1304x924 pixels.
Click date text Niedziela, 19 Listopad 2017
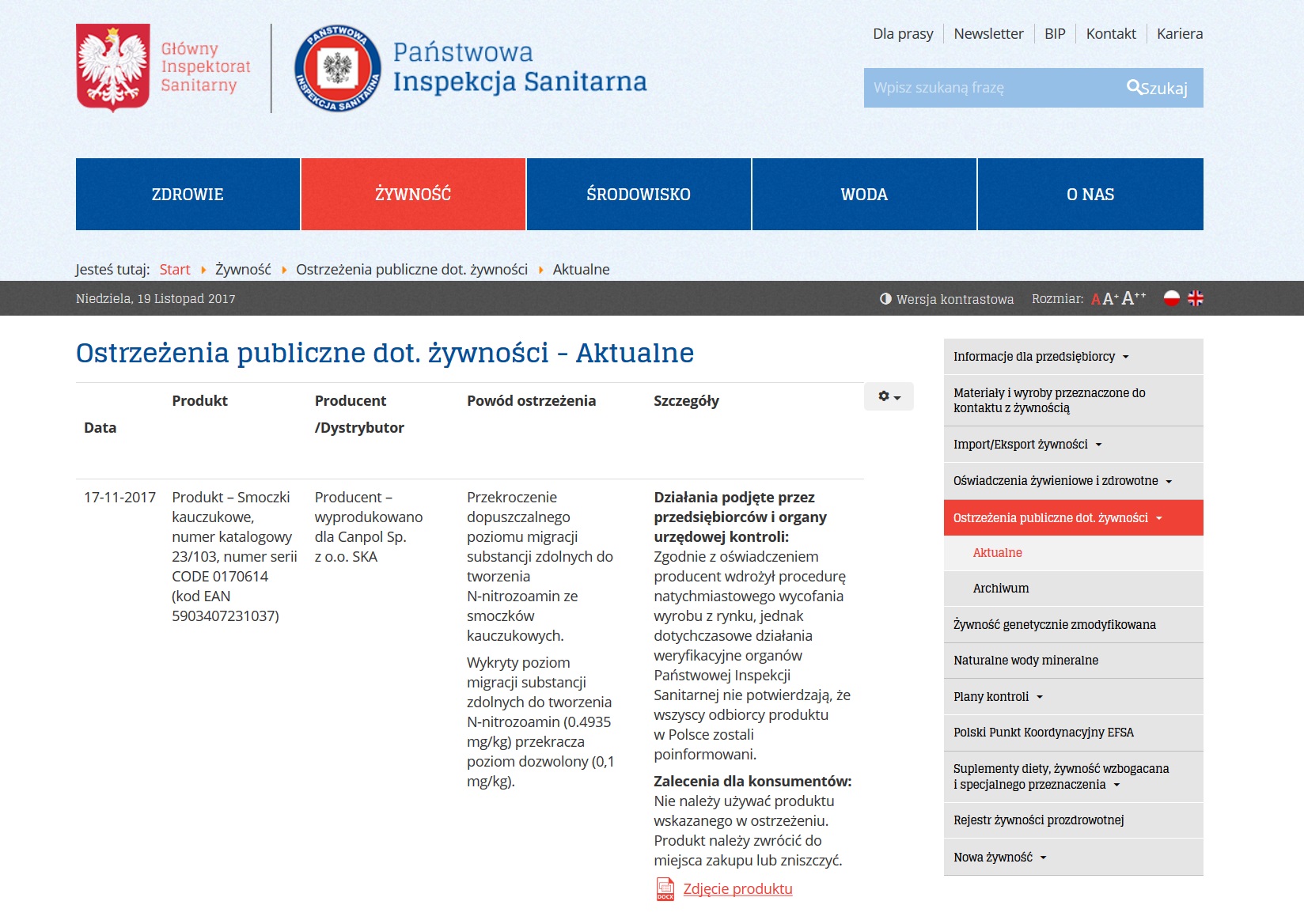156,299
